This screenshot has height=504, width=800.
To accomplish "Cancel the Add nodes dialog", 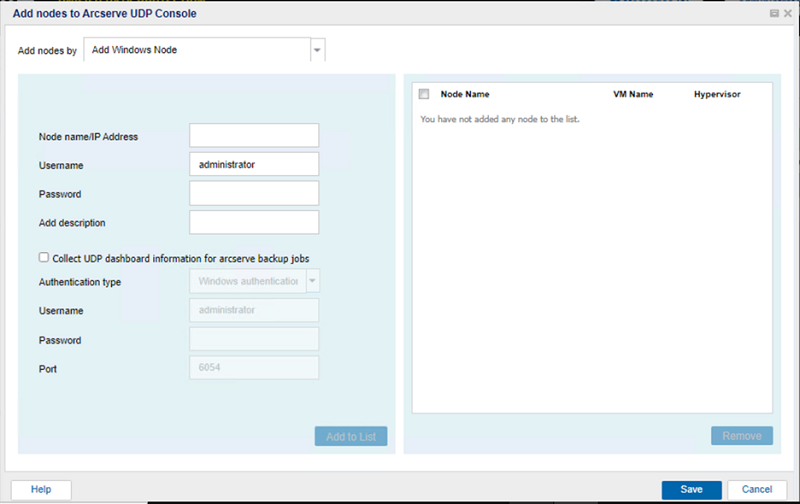I will coord(757,490).
